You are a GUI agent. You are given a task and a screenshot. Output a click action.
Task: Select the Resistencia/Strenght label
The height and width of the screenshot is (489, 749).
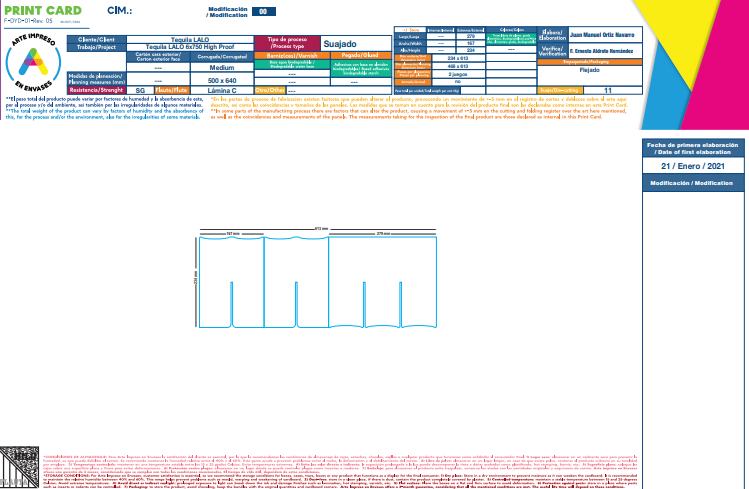(x=96, y=90)
